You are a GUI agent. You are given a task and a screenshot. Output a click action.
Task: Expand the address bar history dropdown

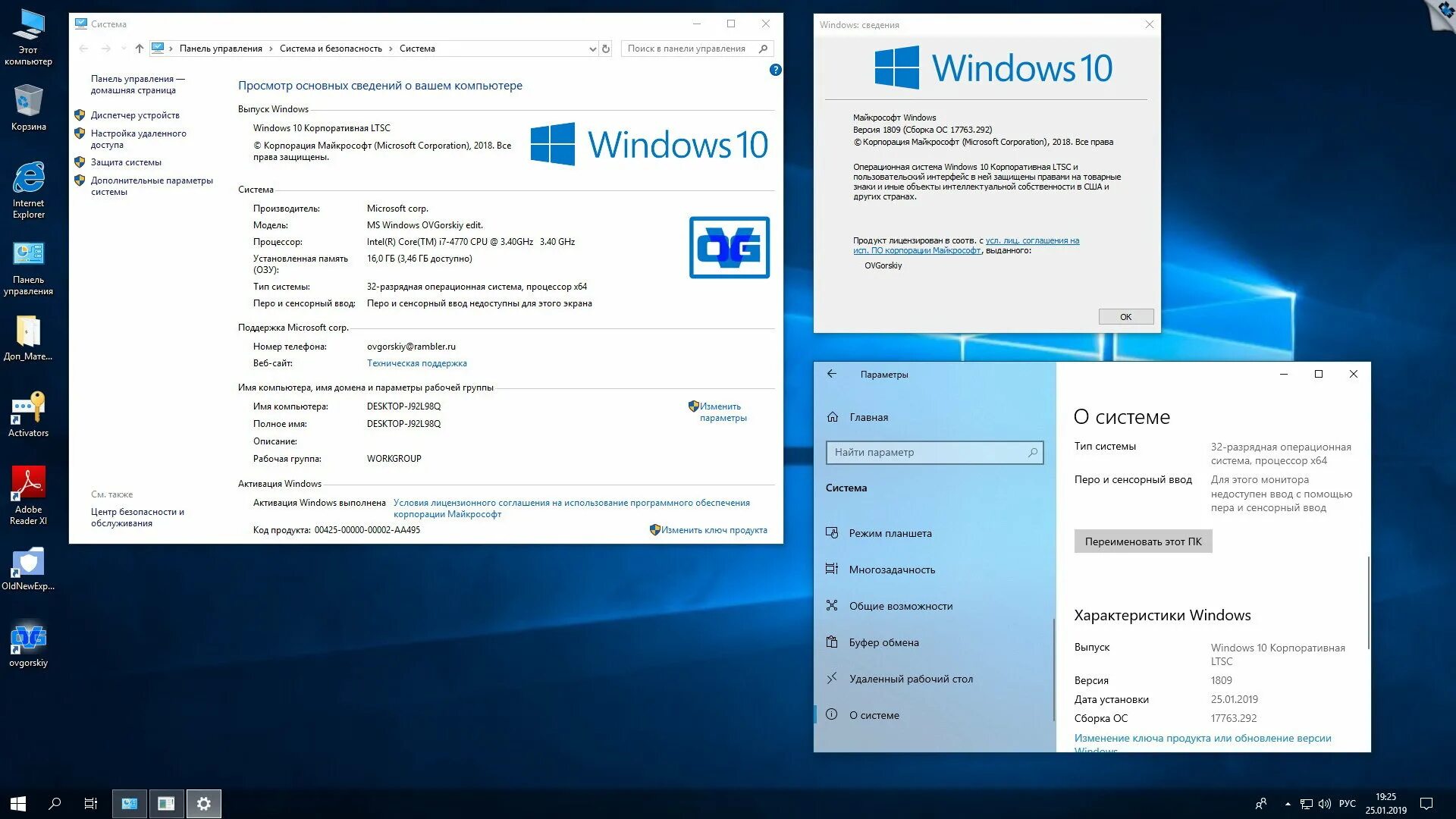[592, 49]
